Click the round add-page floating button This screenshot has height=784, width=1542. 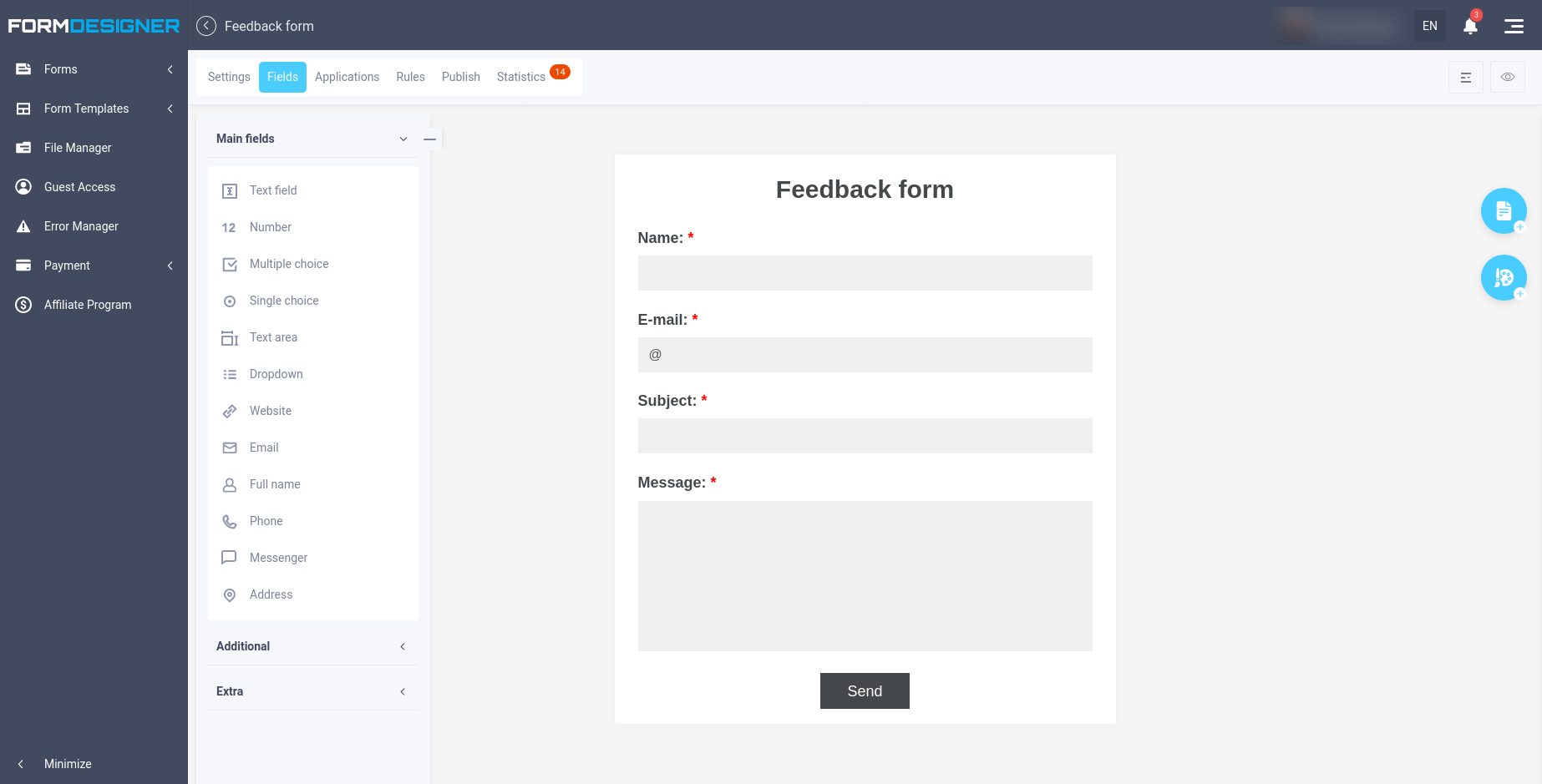[x=1503, y=210]
